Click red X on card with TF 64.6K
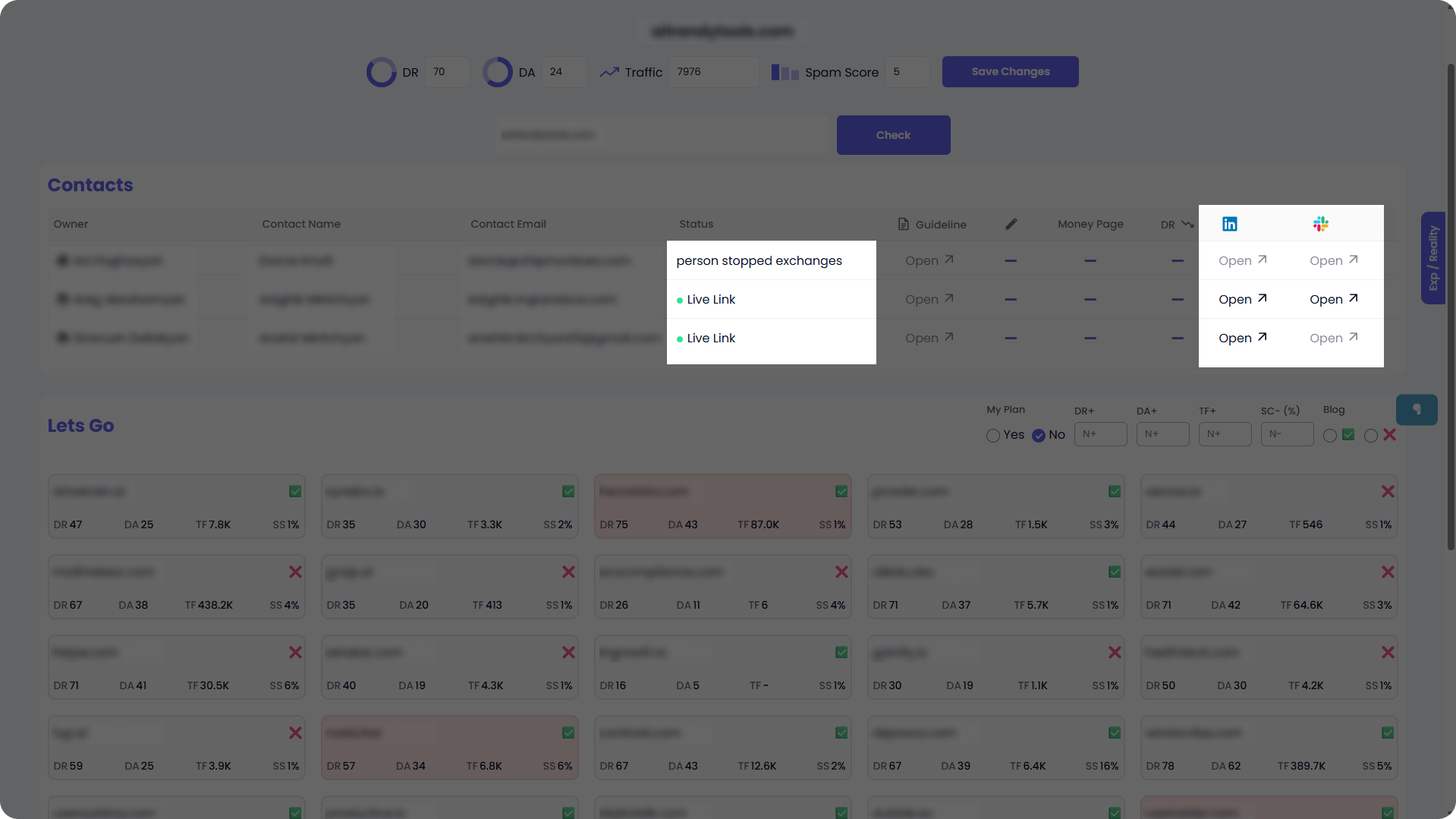 click(x=1388, y=572)
